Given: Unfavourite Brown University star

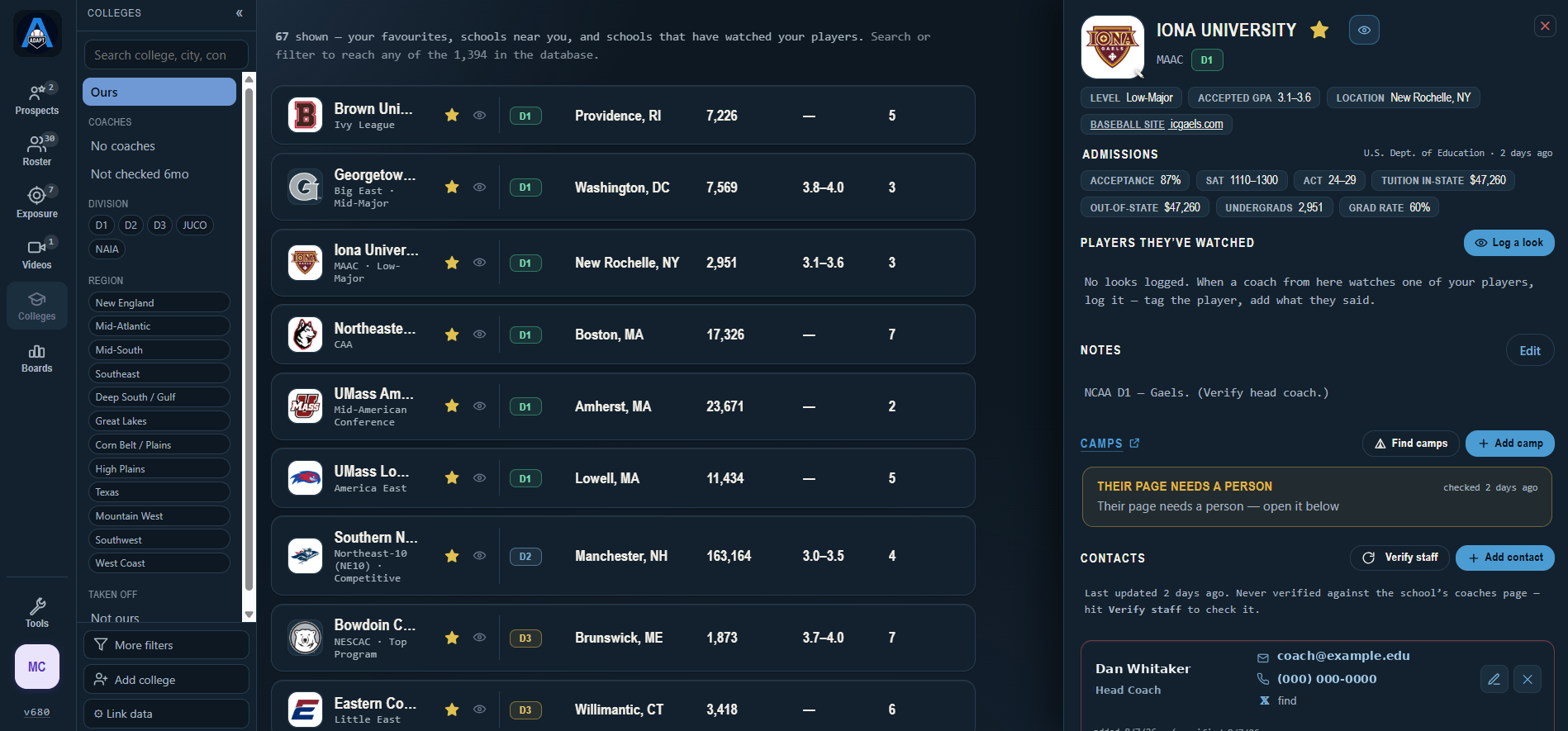Looking at the screenshot, I should coord(452,116).
